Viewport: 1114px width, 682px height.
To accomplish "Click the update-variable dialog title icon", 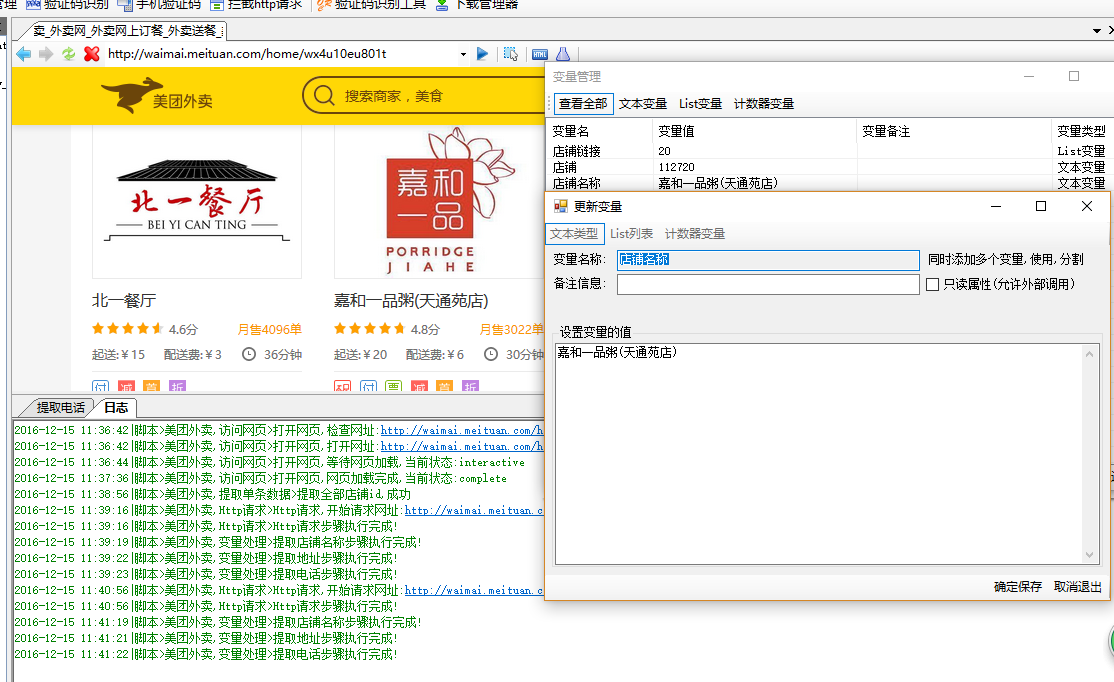I will click(x=561, y=206).
